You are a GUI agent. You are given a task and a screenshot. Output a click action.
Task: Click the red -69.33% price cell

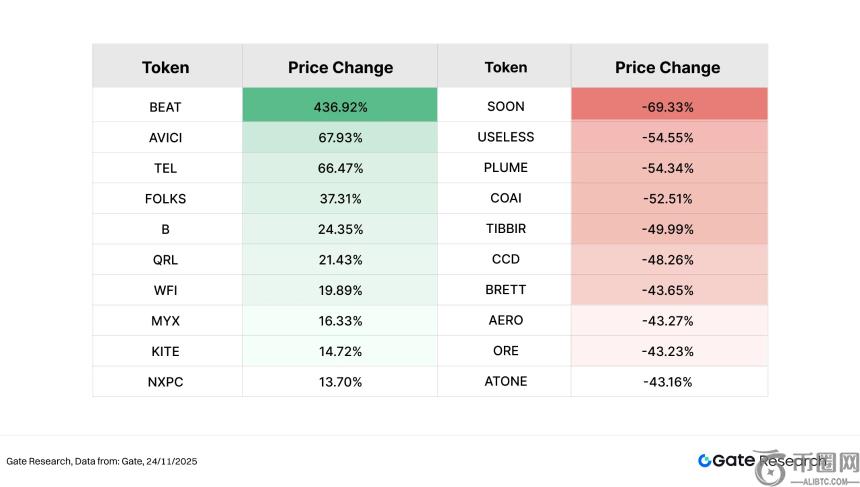point(667,106)
